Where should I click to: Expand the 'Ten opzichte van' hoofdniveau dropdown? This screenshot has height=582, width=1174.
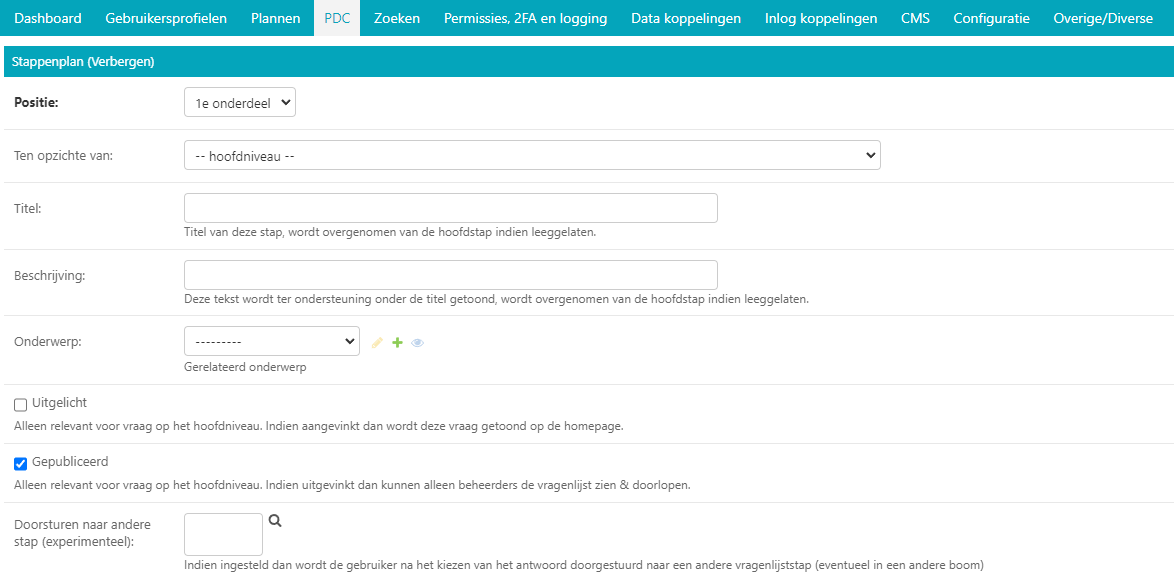[532, 155]
